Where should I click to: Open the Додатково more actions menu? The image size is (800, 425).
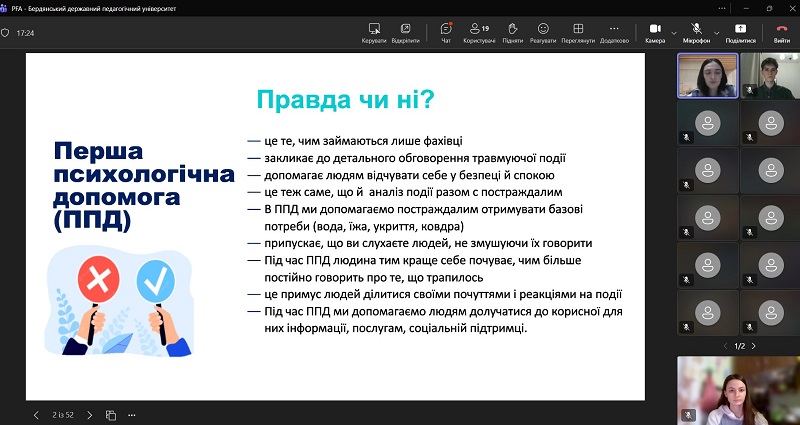pyautogui.click(x=614, y=32)
